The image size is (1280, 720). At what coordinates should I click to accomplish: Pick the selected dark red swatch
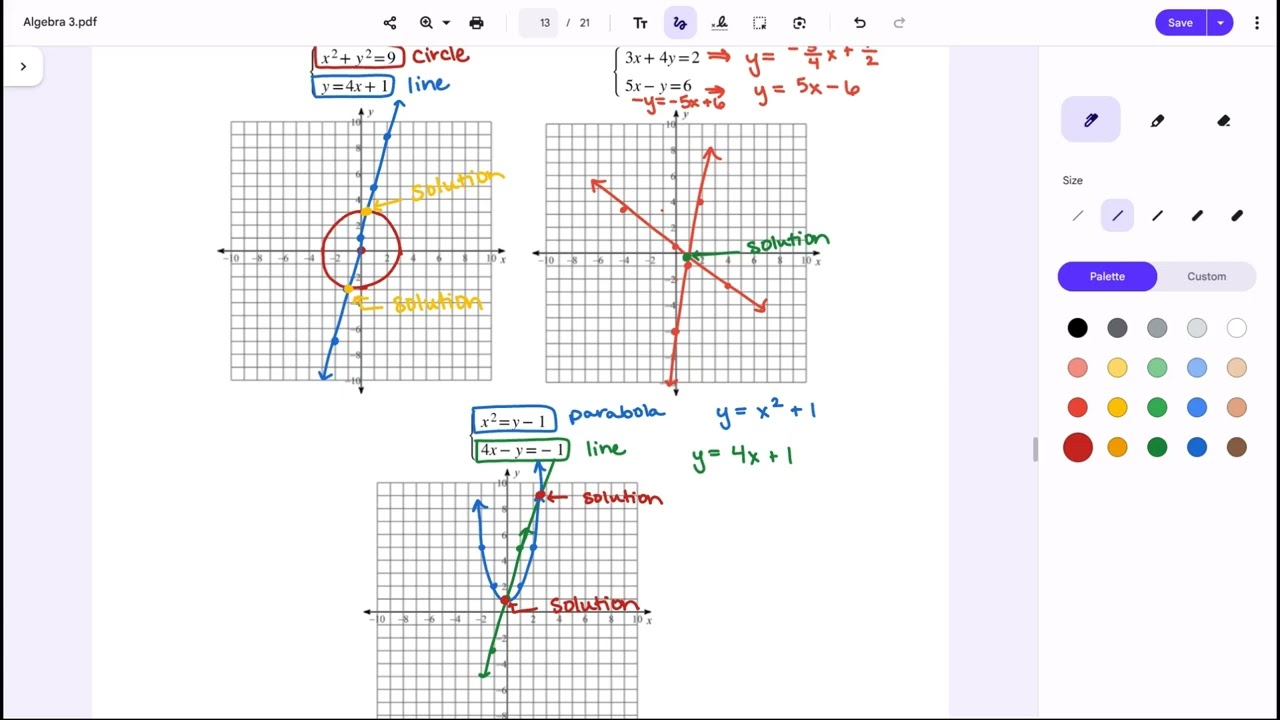[x=1077, y=448]
